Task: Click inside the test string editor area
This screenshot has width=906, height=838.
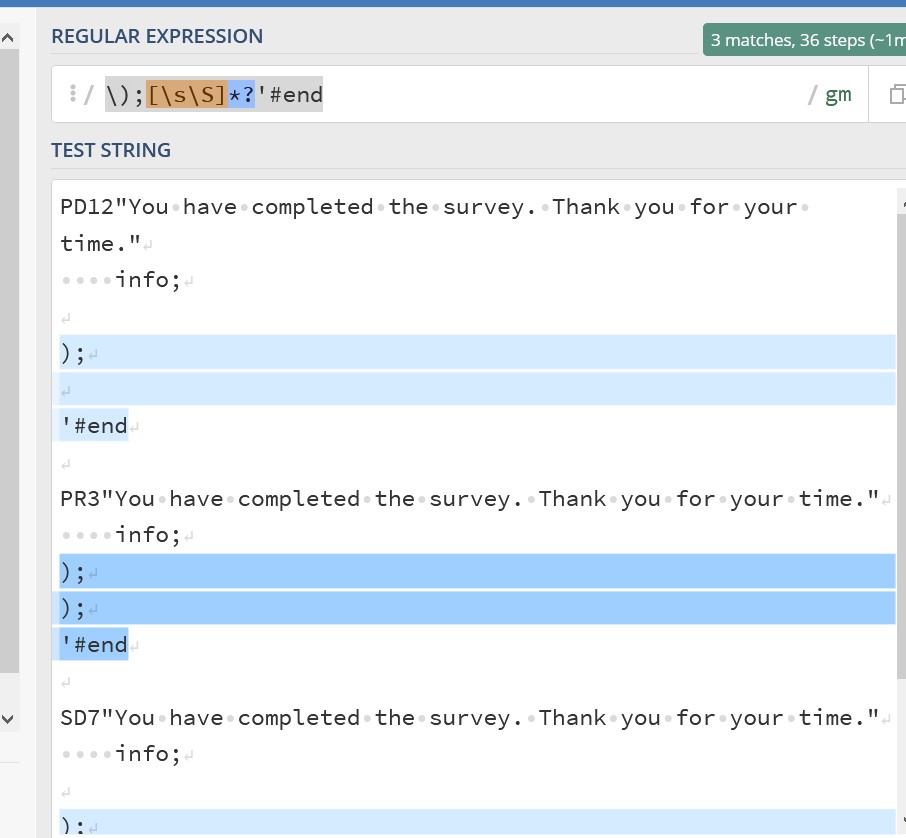Action: (x=450, y=460)
